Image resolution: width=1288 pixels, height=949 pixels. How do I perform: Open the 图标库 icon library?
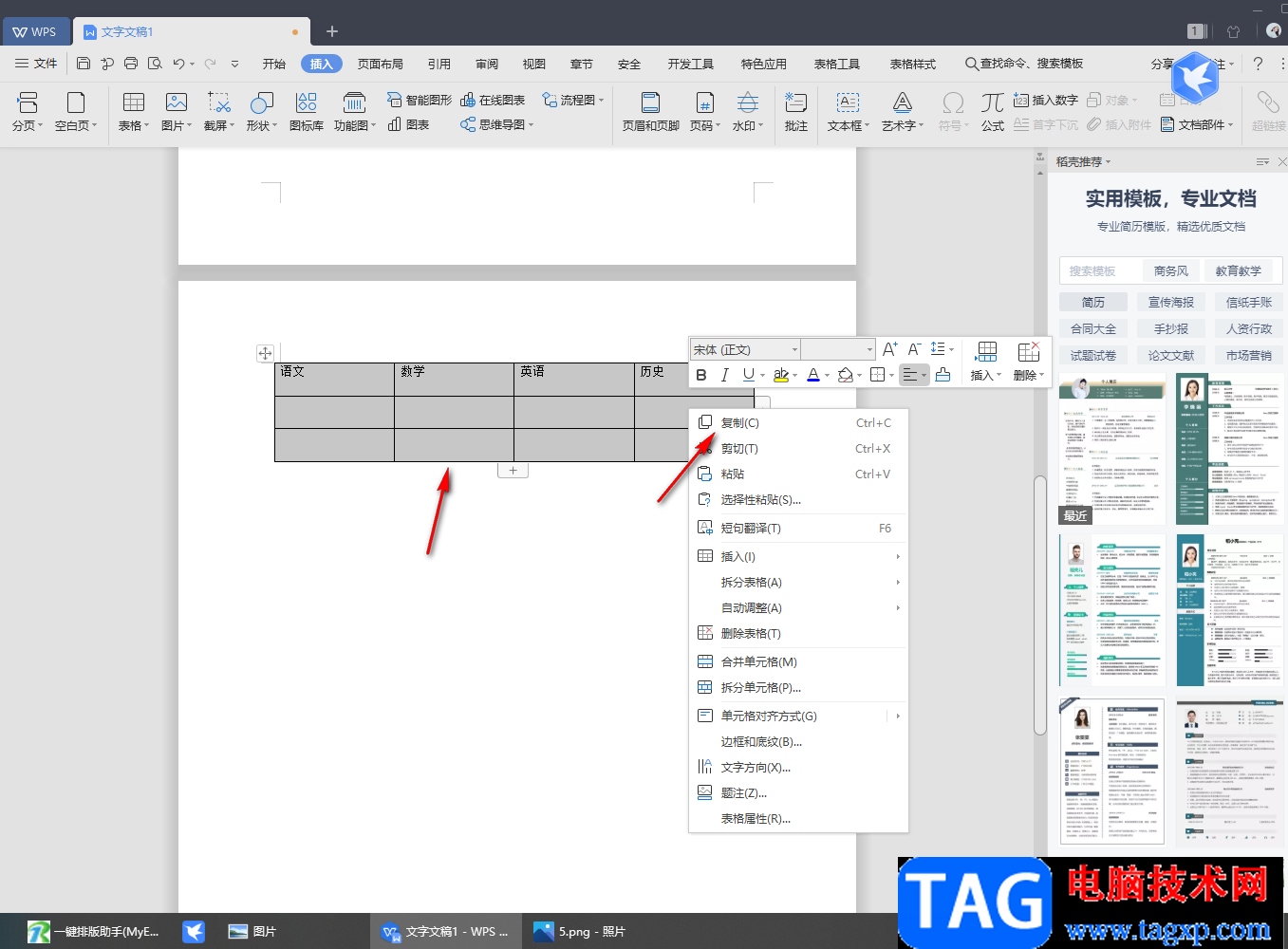pos(306,111)
